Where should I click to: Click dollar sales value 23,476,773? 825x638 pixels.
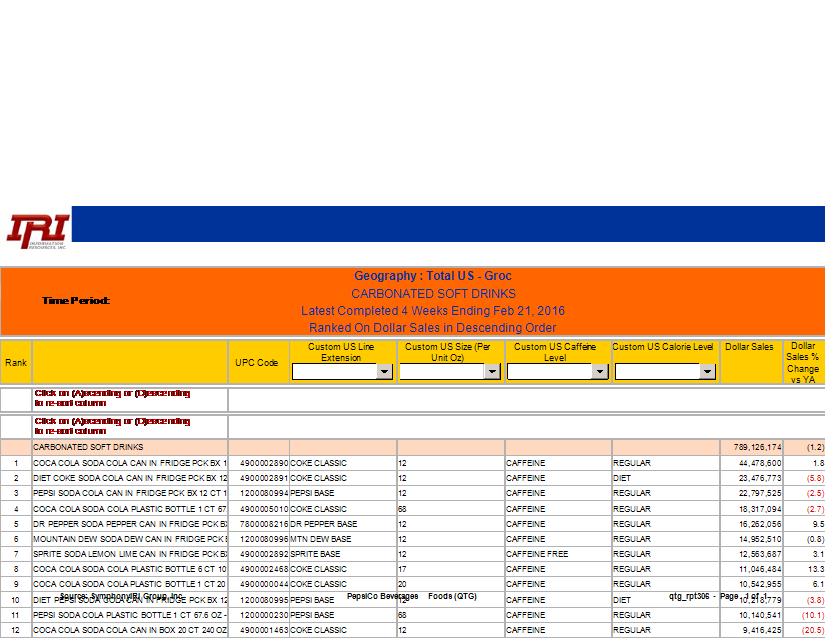tap(760, 478)
